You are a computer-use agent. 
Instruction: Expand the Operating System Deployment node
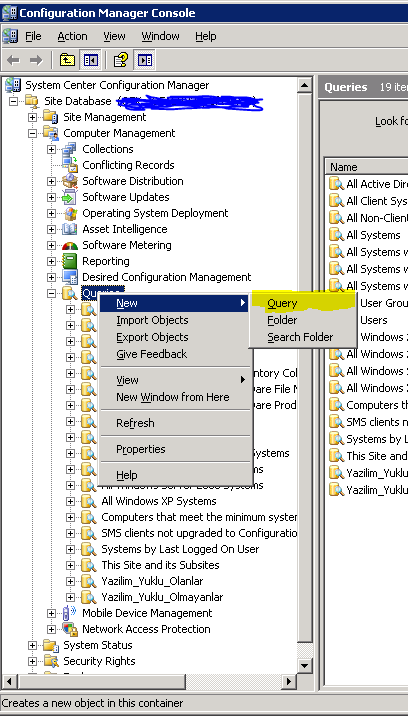click(x=52, y=213)
